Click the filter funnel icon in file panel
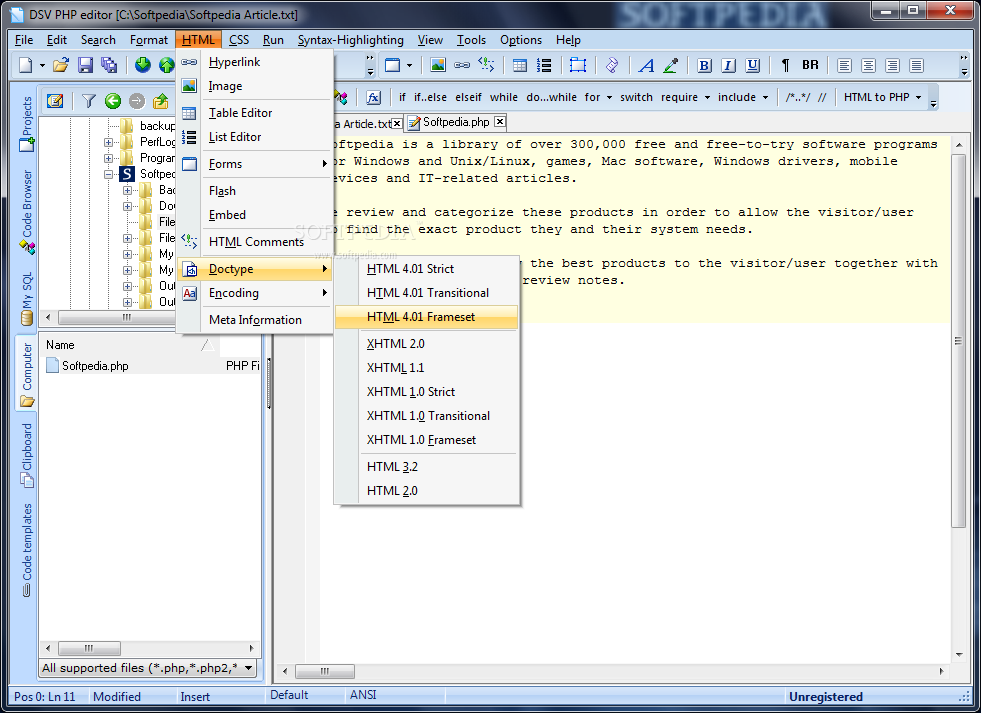The width and height of the screenshot is (981, 713). (88, 101)
